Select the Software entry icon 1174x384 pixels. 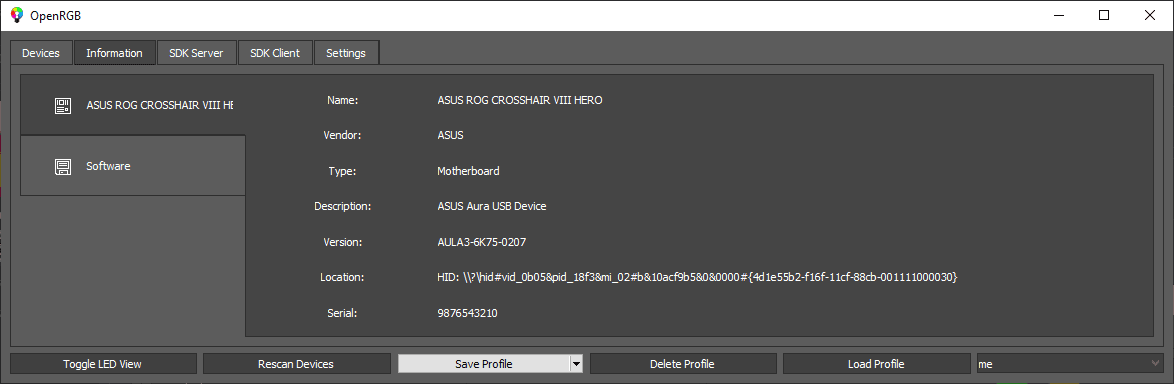point(63,166)
